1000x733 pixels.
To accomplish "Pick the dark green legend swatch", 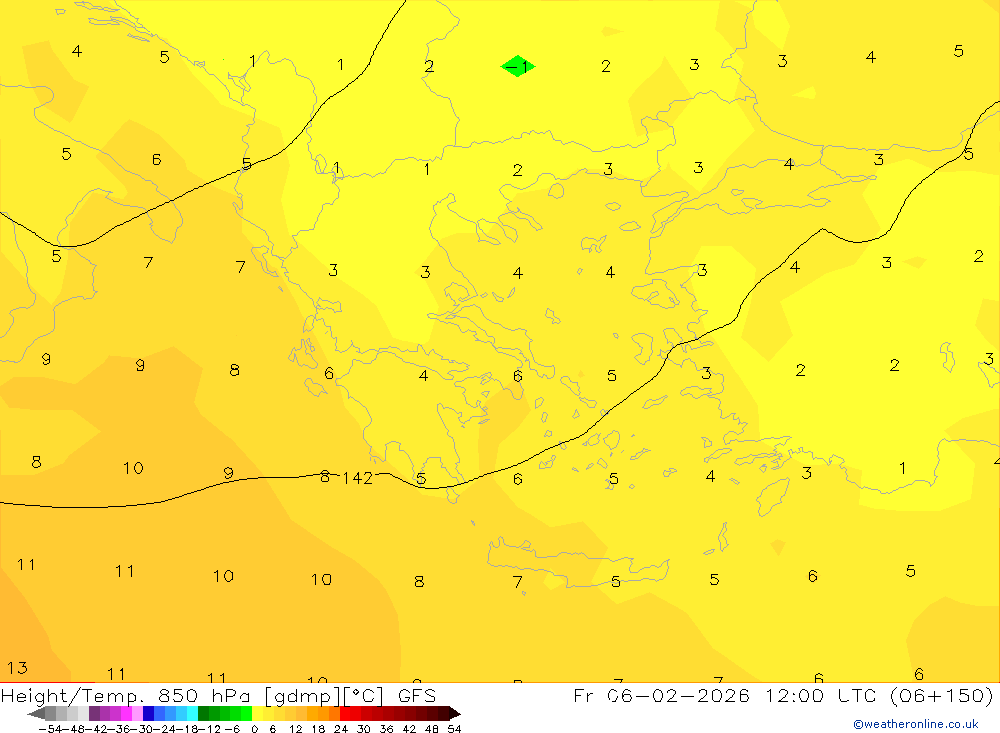I will point(203,714).
